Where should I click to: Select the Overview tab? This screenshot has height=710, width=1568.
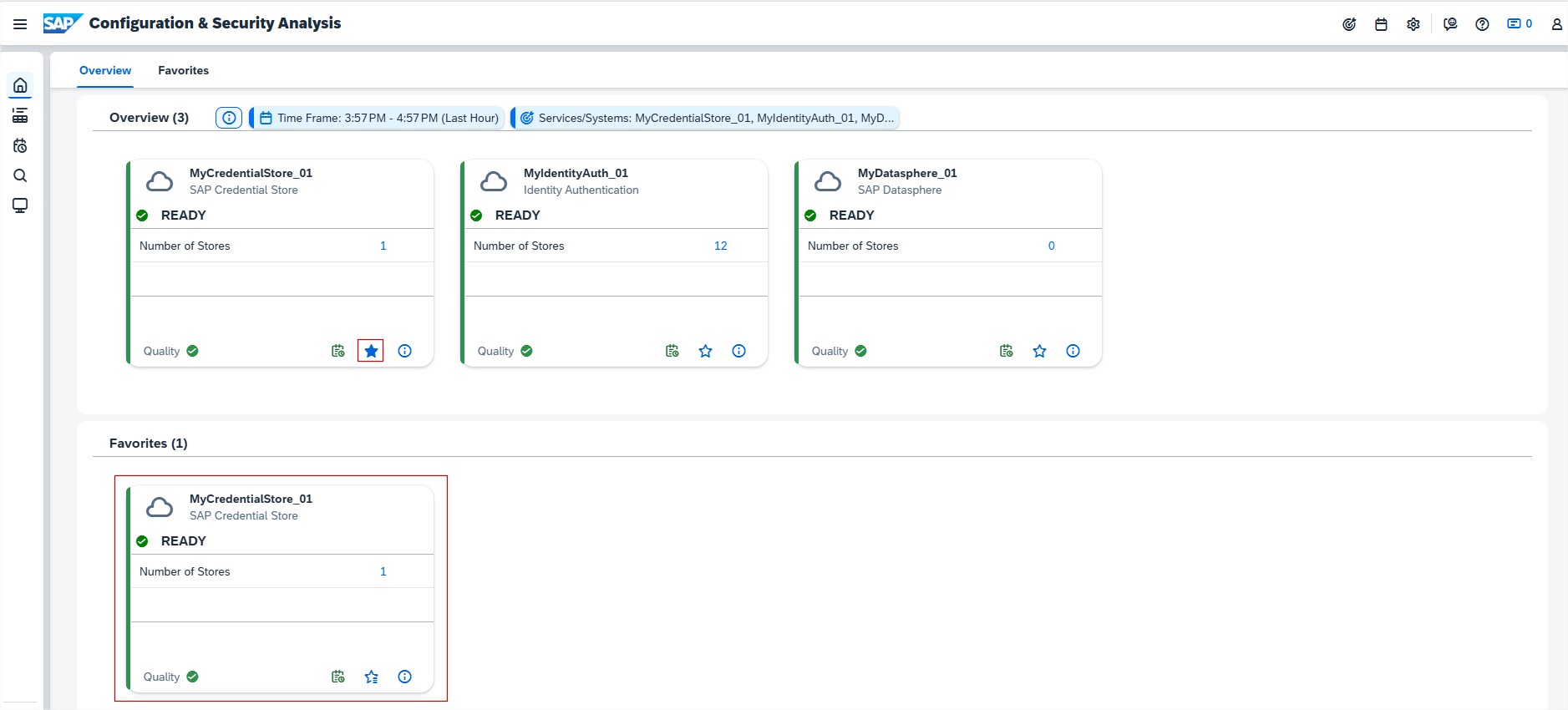105,70
